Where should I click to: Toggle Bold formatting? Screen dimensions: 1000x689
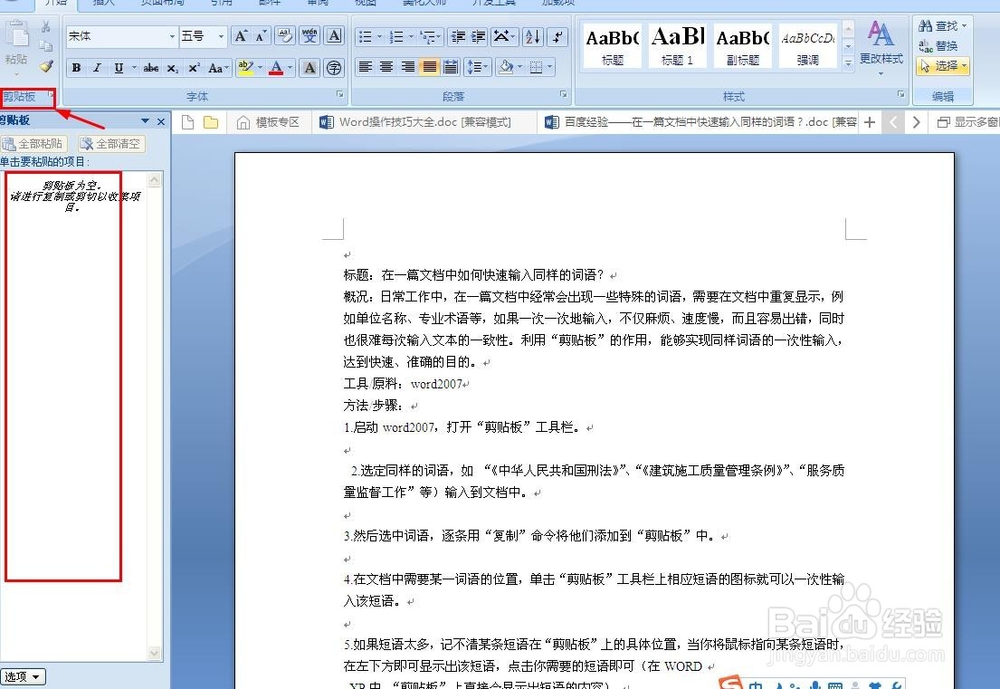coord(77,68)
